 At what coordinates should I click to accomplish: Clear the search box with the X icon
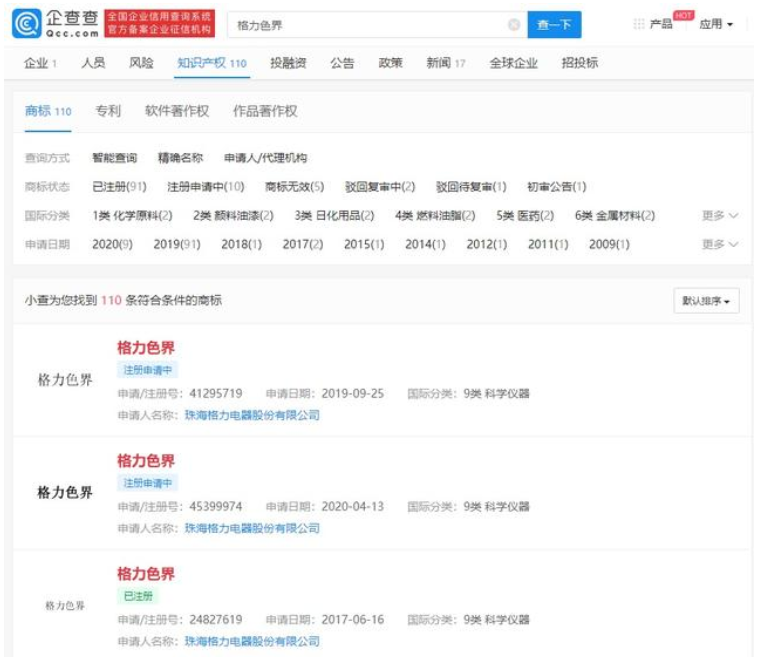514,24
